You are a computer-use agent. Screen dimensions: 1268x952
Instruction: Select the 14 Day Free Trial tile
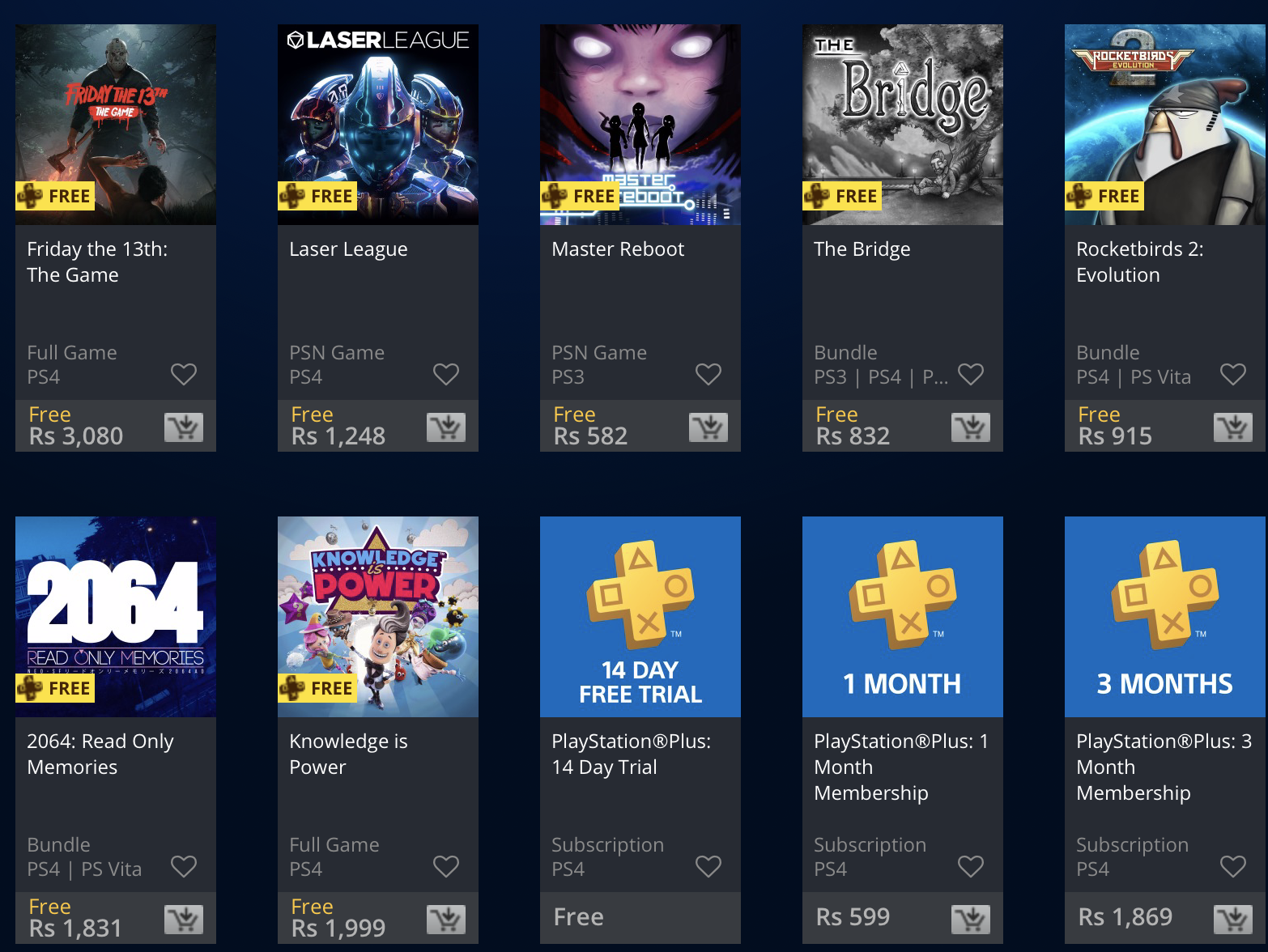(x=640, y=617)
